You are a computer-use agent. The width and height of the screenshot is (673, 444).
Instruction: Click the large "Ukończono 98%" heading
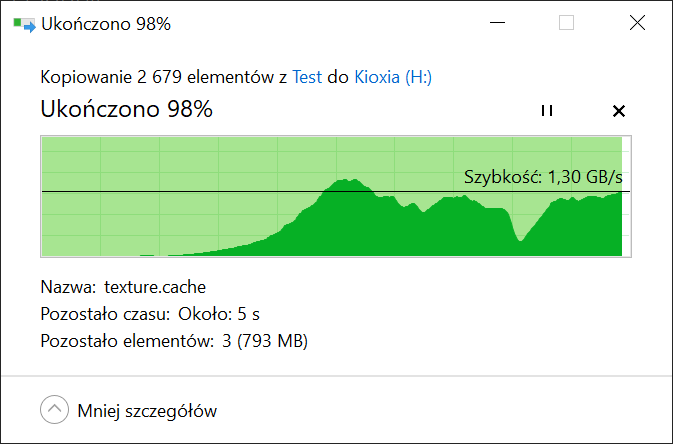(127, 109)
